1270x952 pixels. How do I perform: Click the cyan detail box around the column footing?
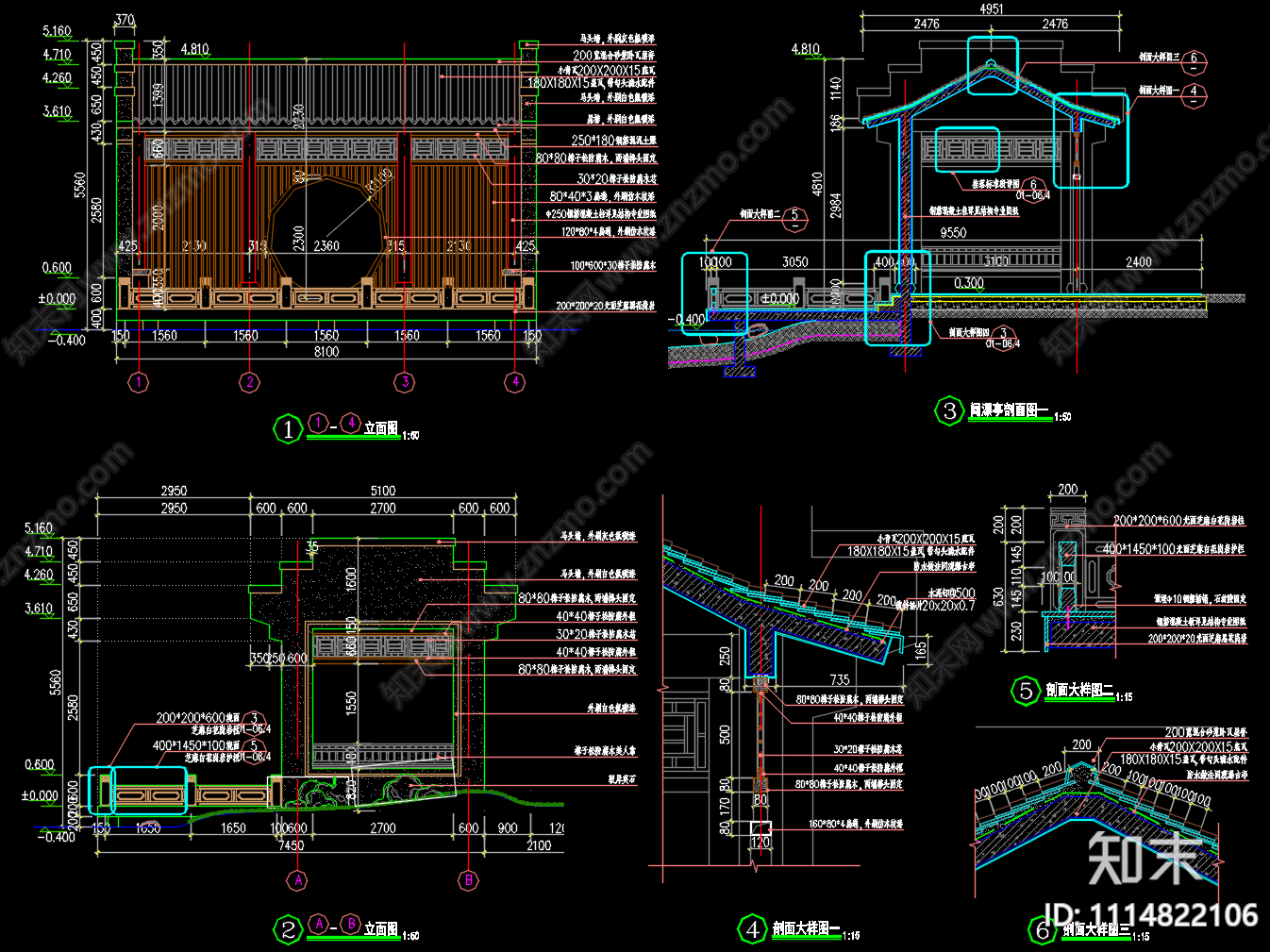pos(897,297)
